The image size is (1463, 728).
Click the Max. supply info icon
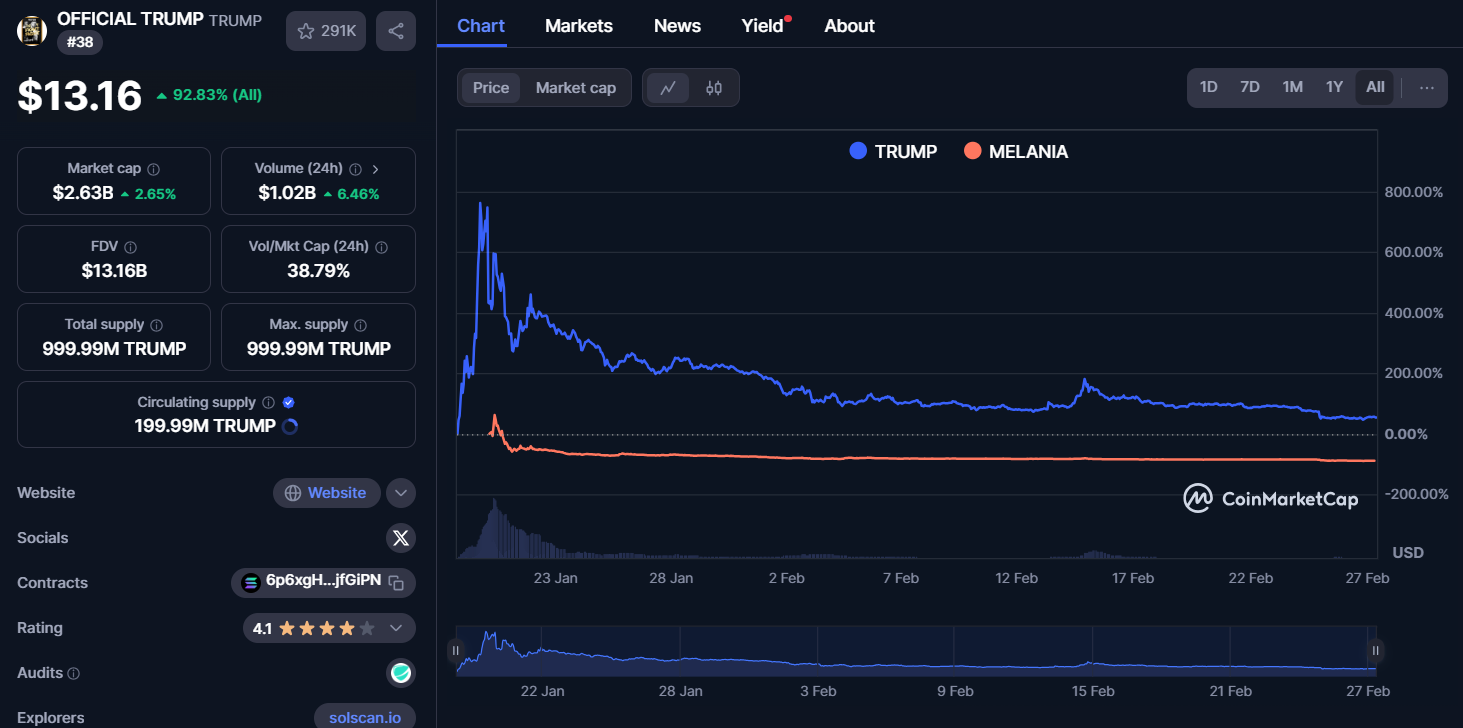(361, 325)
